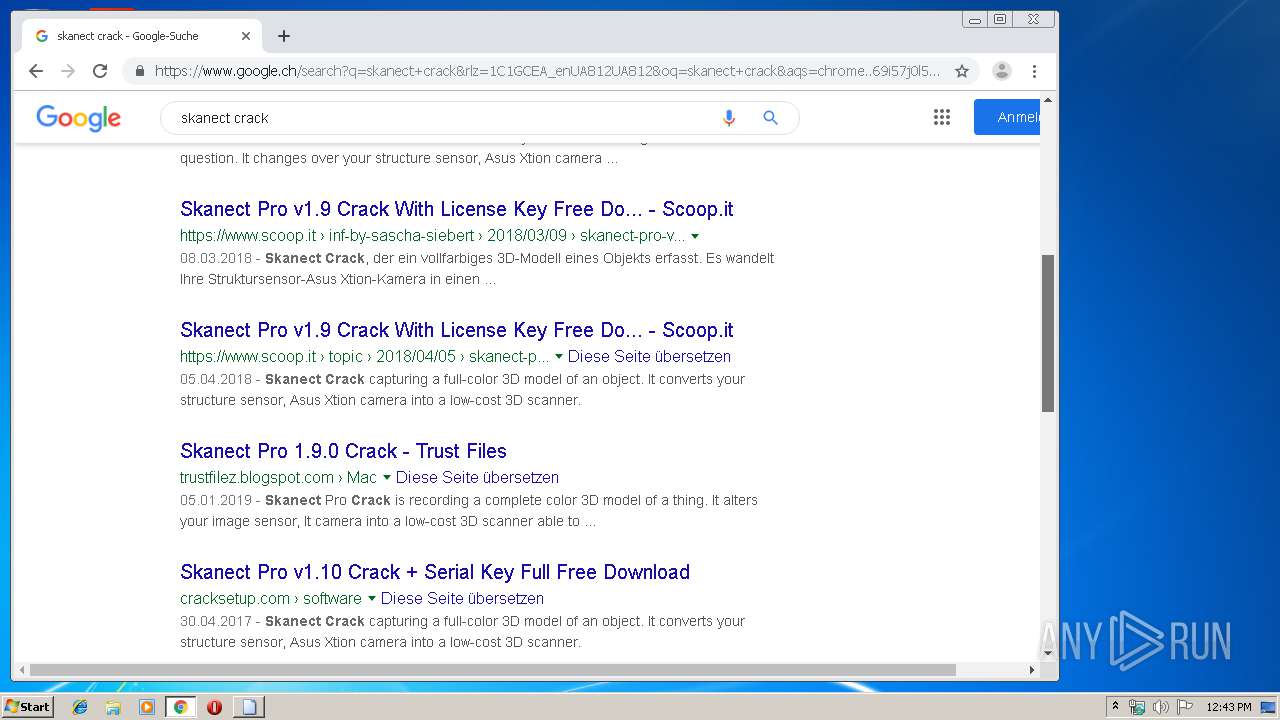Screen dimensions: 1280x720
Task: Click the 12:43 PM clock
Action: pos(1229,707)
